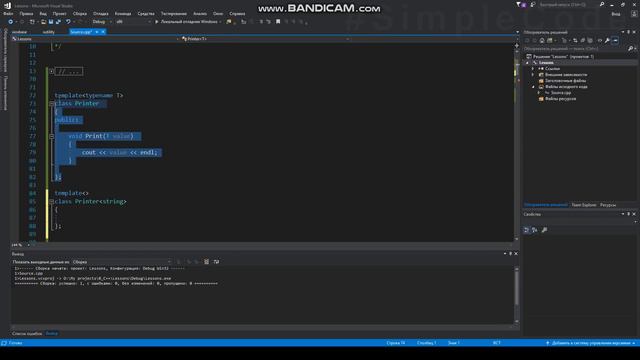Switch to the Вывод bottom tab

pos(52,334)
